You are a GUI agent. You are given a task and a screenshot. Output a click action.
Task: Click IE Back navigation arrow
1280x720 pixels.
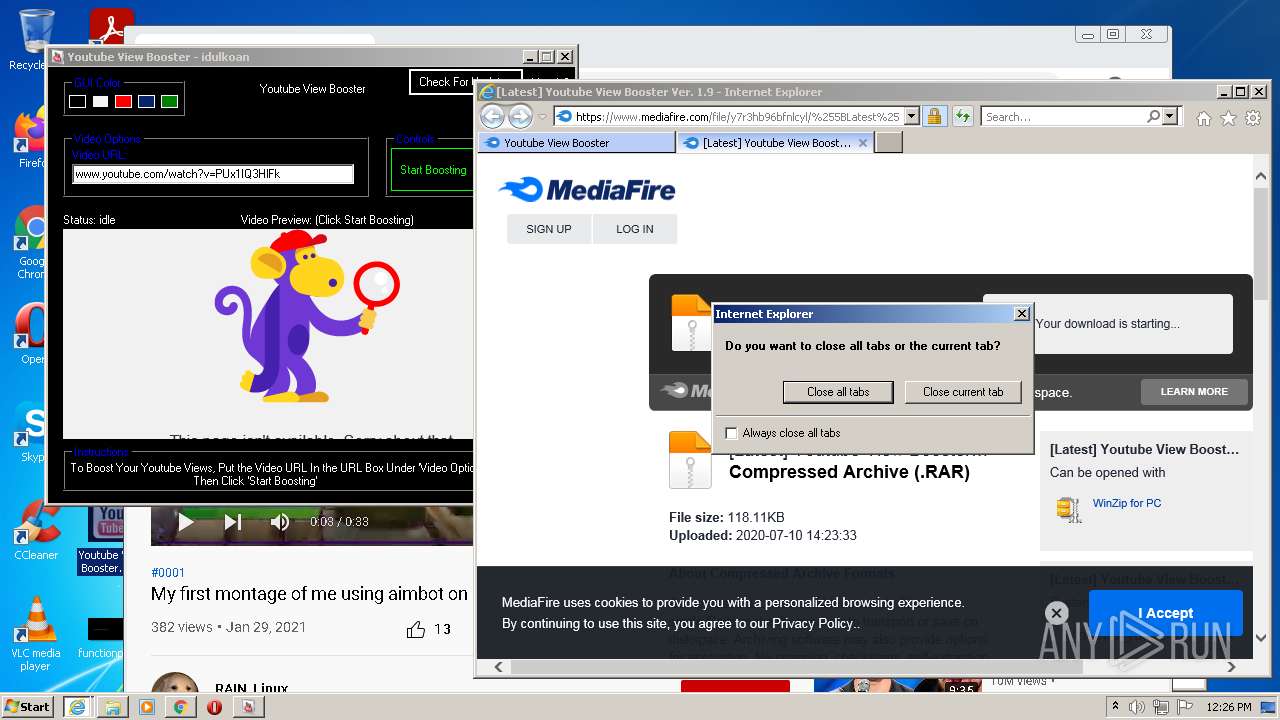[492, 117]
